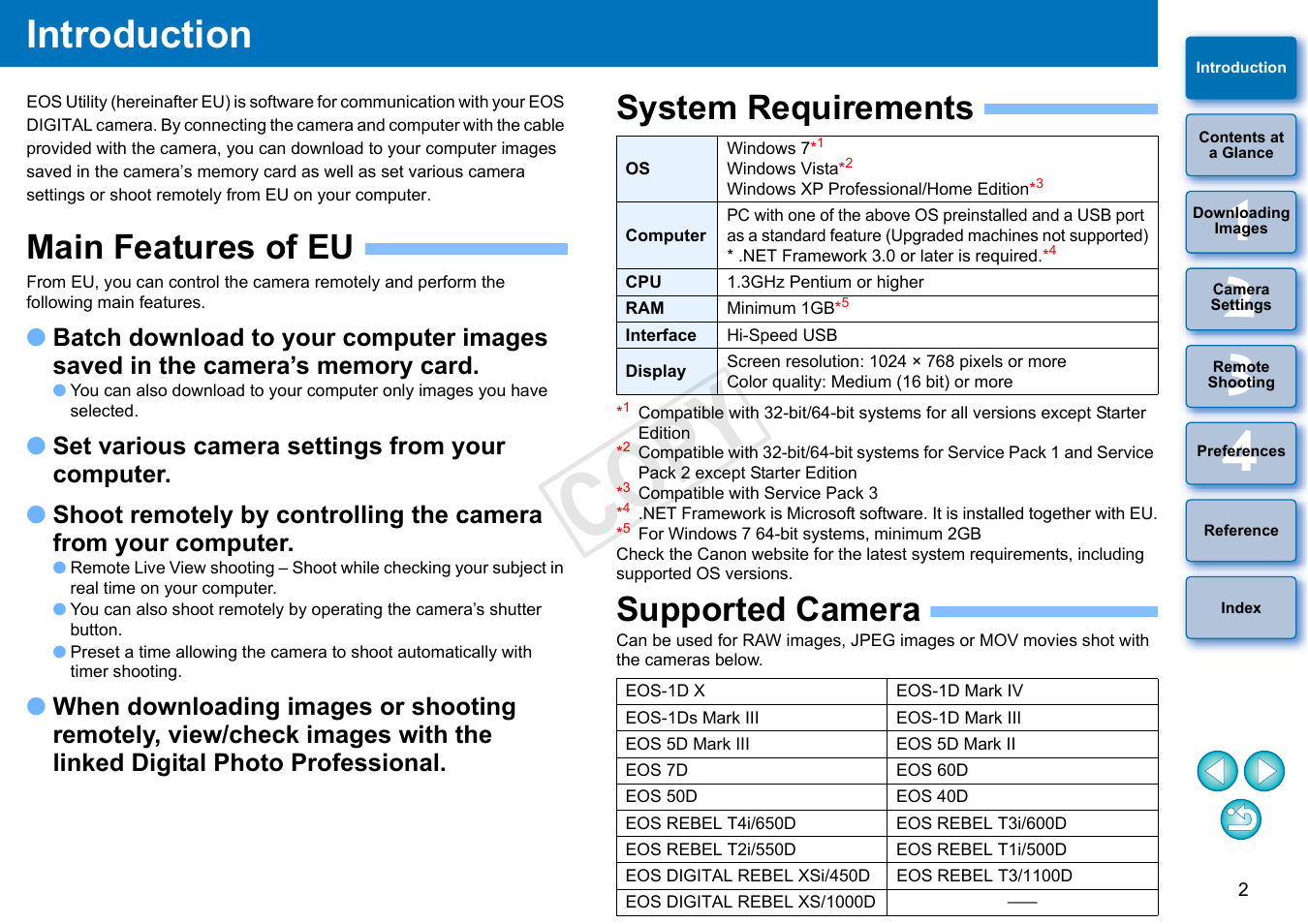Select the 'Windows 7' OS entry
Screen dimensions: 1308x924
coord(768,148)
